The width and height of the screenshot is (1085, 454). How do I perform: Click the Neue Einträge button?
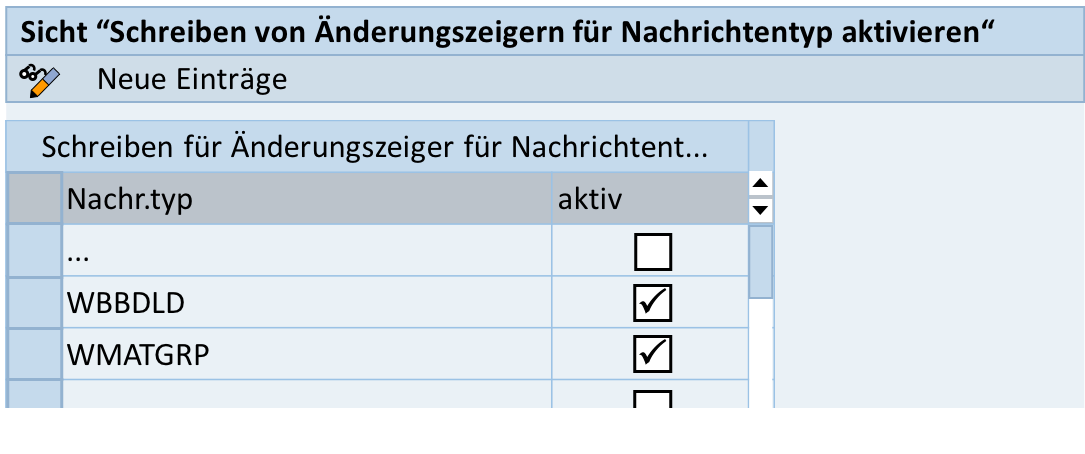[192, 80]
